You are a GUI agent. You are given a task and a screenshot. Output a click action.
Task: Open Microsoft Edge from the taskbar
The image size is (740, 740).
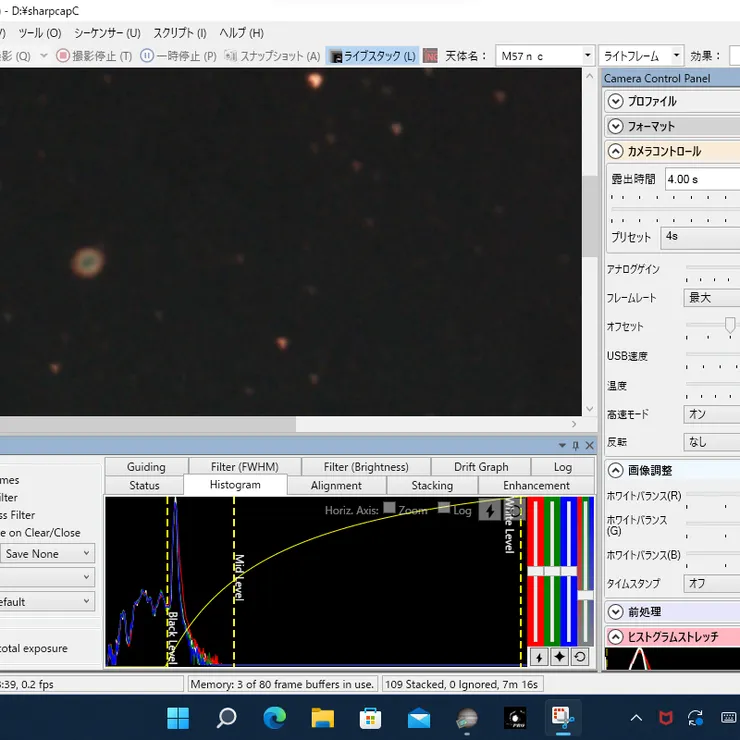click(x=274, y=717)
